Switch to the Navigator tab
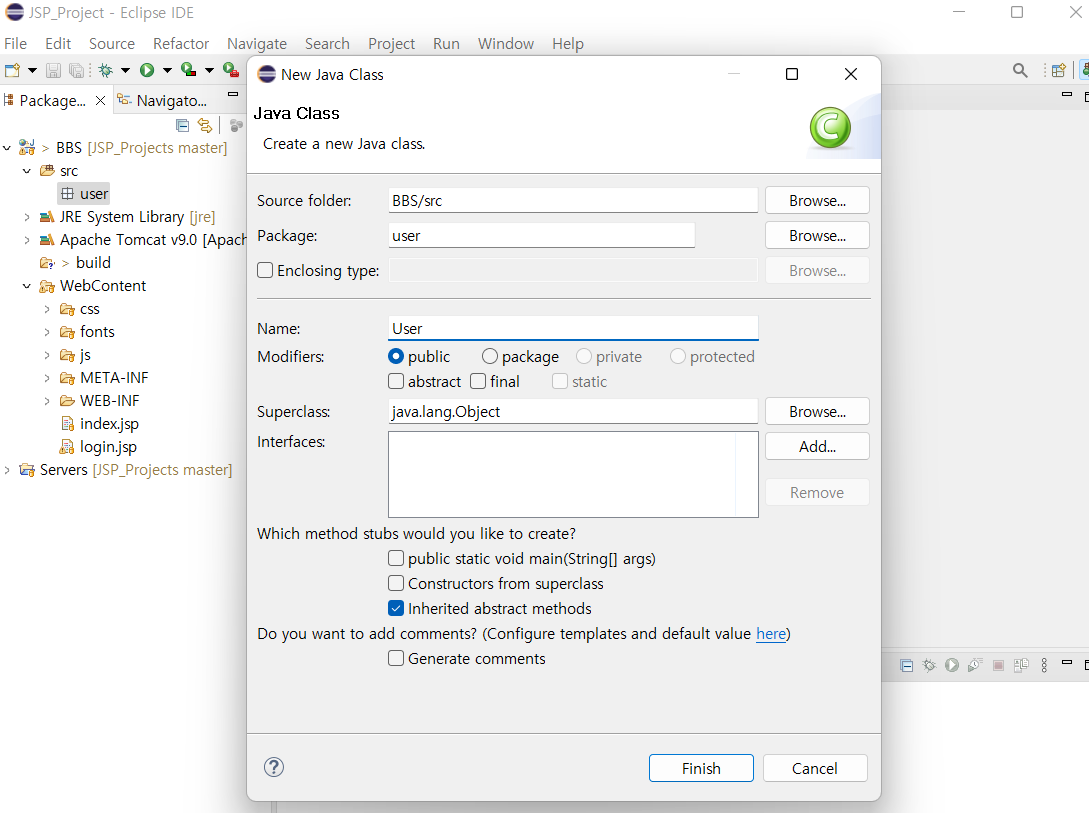 163,101
